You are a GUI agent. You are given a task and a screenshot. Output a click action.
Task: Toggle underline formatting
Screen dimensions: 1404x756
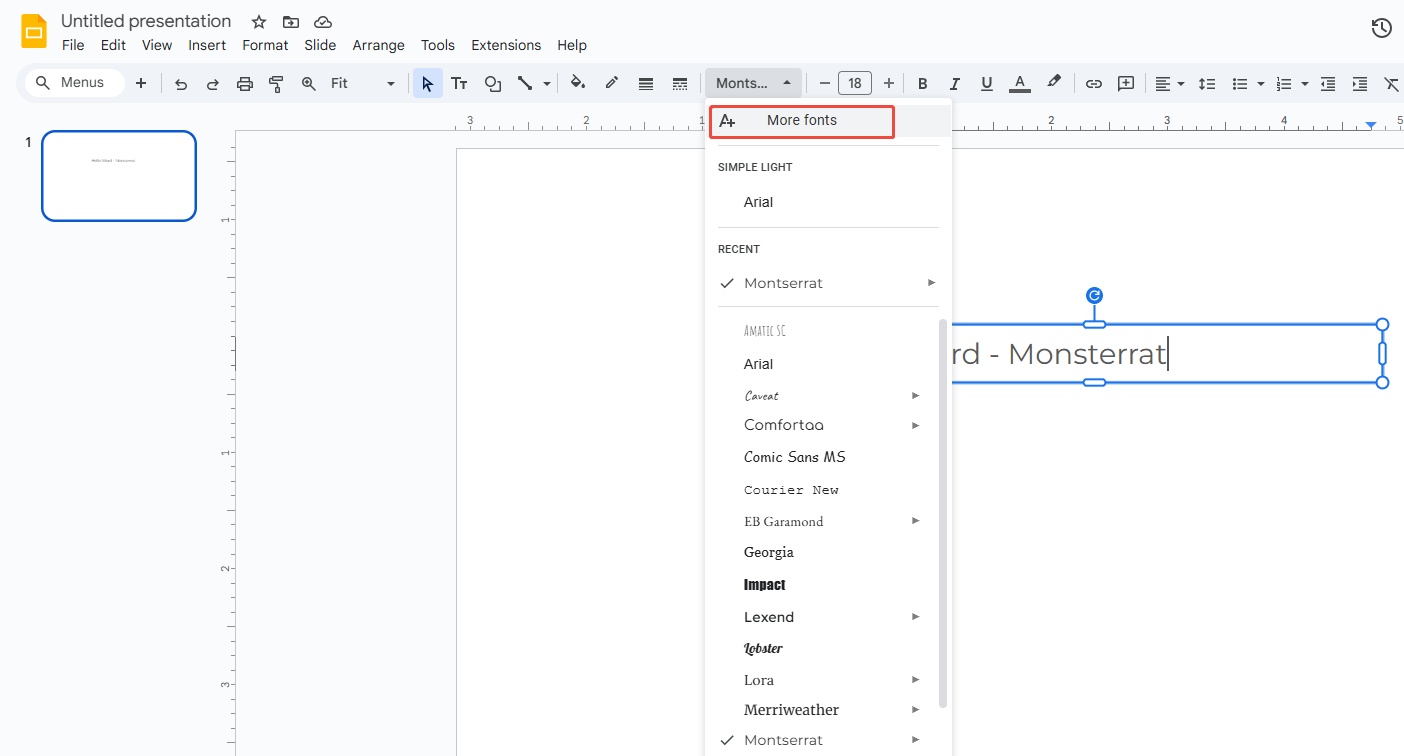[x=987, y=83]
